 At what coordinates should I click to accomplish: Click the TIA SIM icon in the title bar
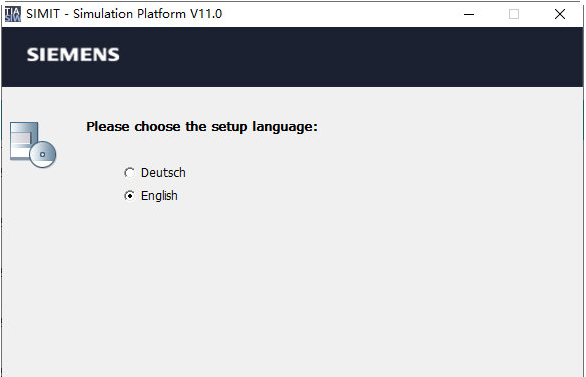pyautogui.click(x=13, y=14)
